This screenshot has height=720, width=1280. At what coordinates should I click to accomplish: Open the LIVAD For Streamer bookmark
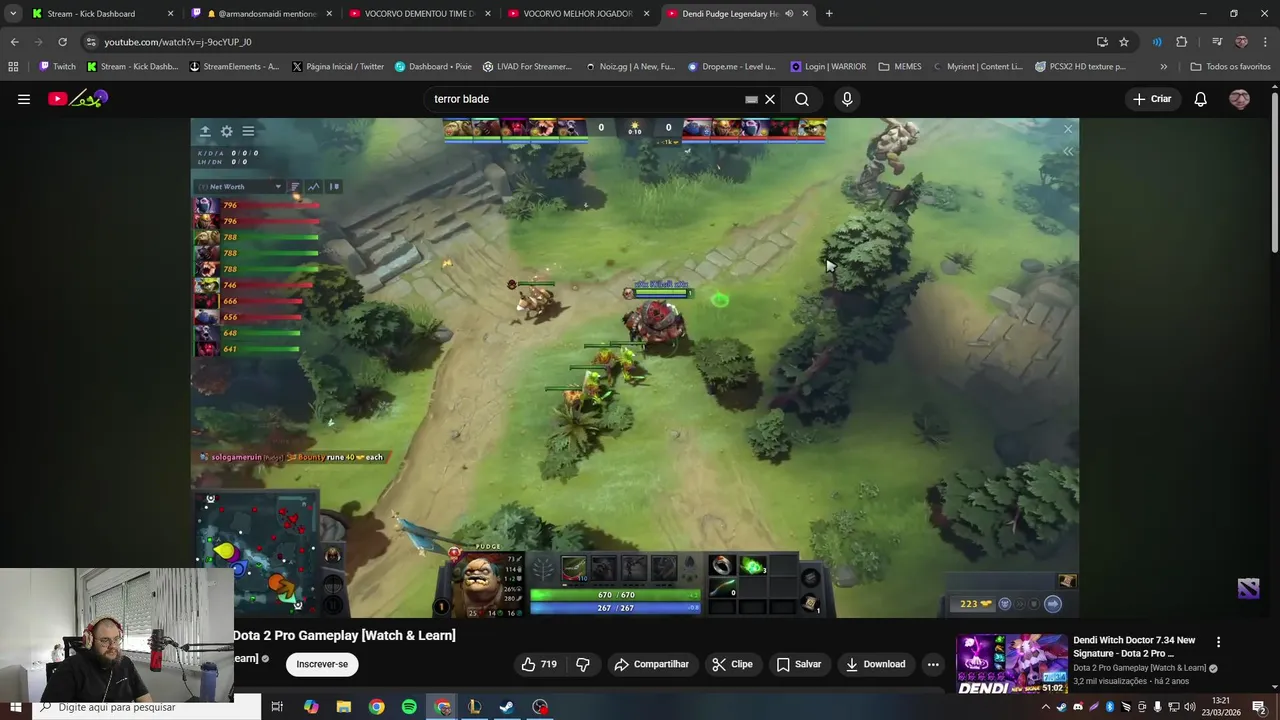click(x=527, y=67)
